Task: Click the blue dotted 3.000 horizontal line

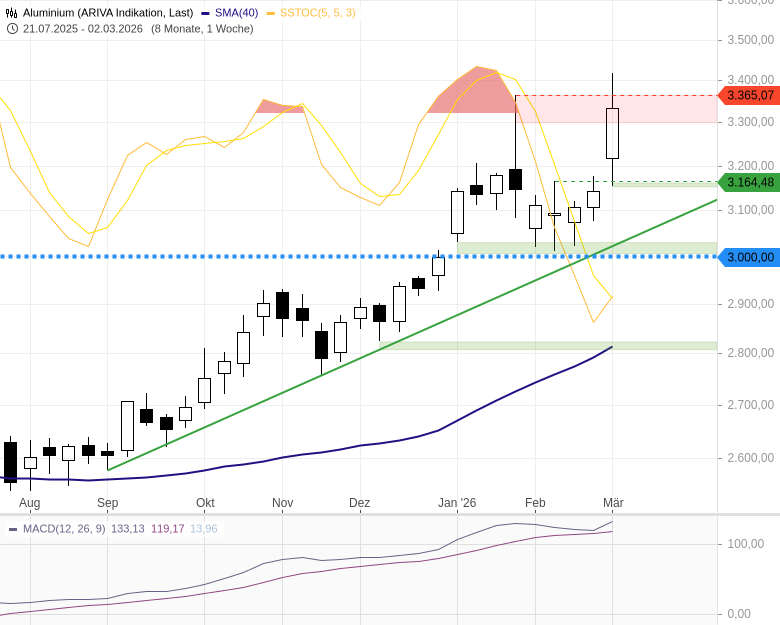Action: [300, 257]
